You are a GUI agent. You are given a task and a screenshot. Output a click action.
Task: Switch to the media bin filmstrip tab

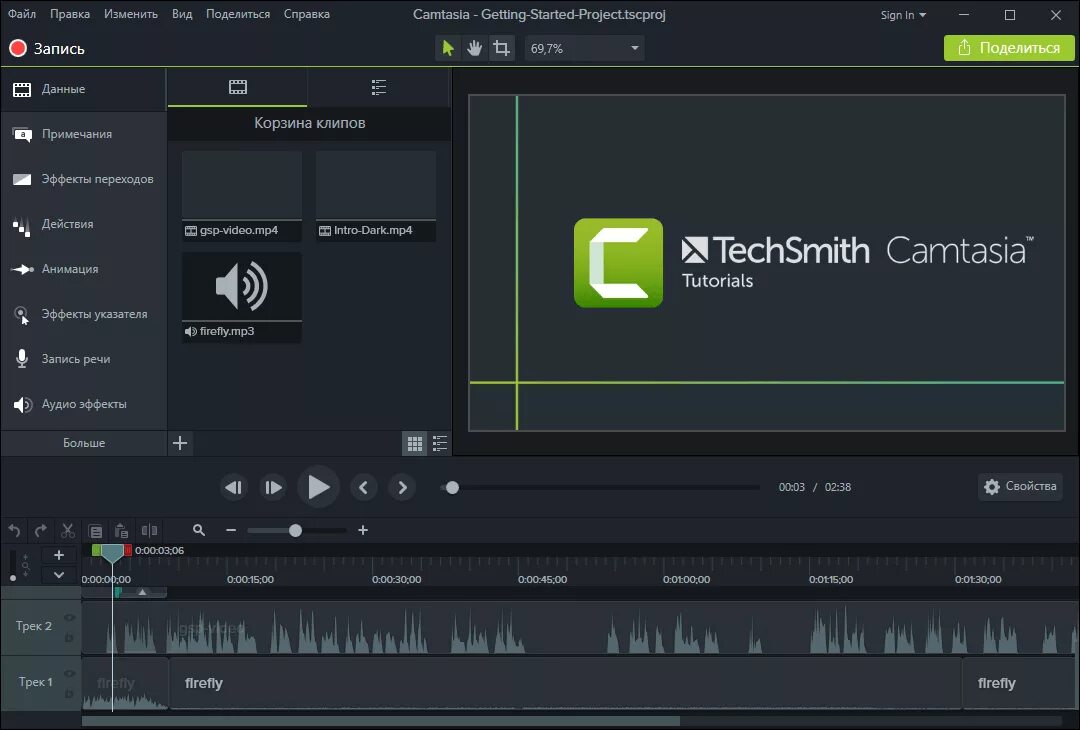pos(238,87)
